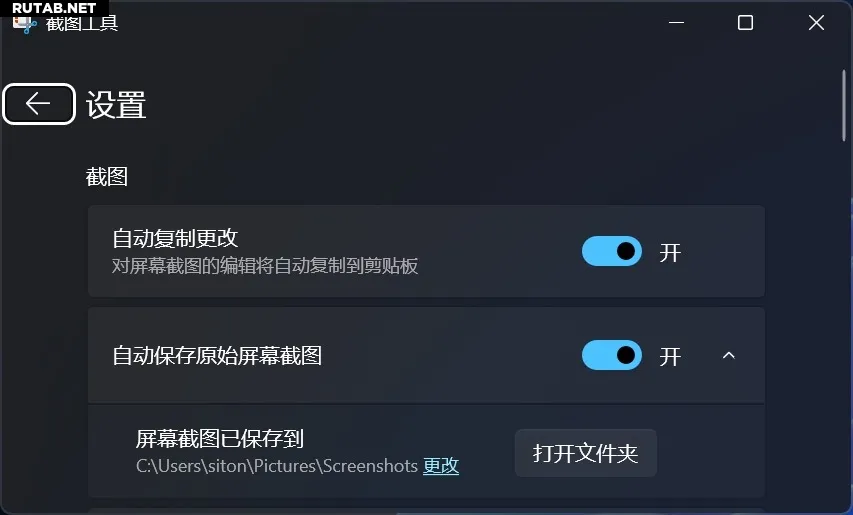Screen dimensions: 853x515
Task: Click the 截图 section header
Action: [x=107, y=177]
